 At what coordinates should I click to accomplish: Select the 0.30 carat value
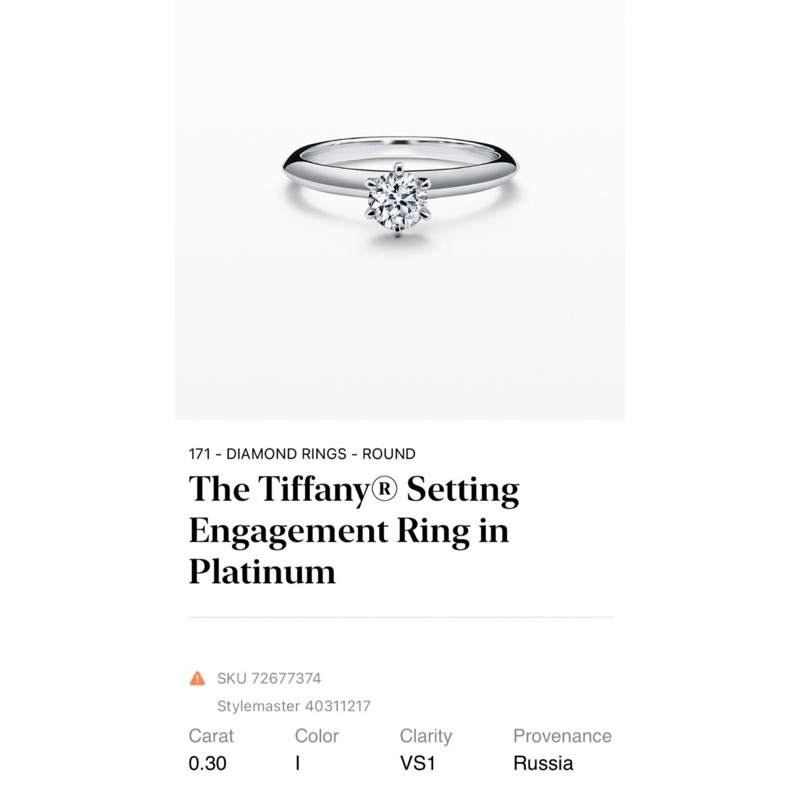207,763
